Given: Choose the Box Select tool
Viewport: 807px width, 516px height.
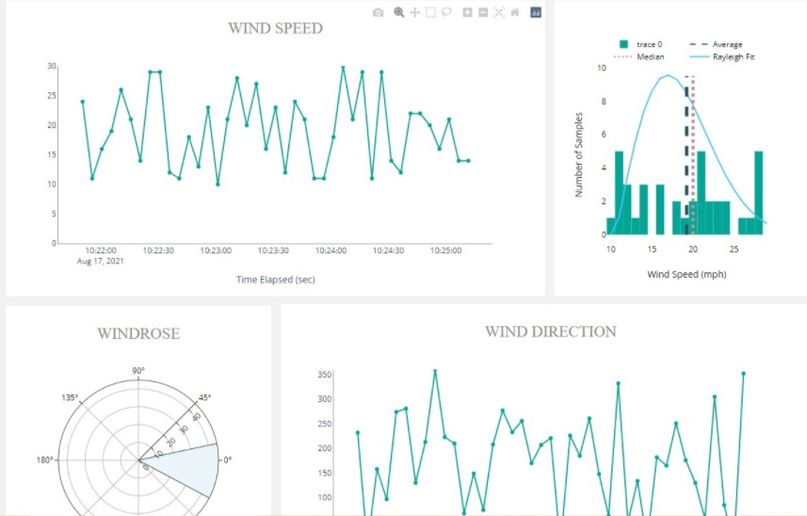Looking at the screenshot, I should [431, 13].
